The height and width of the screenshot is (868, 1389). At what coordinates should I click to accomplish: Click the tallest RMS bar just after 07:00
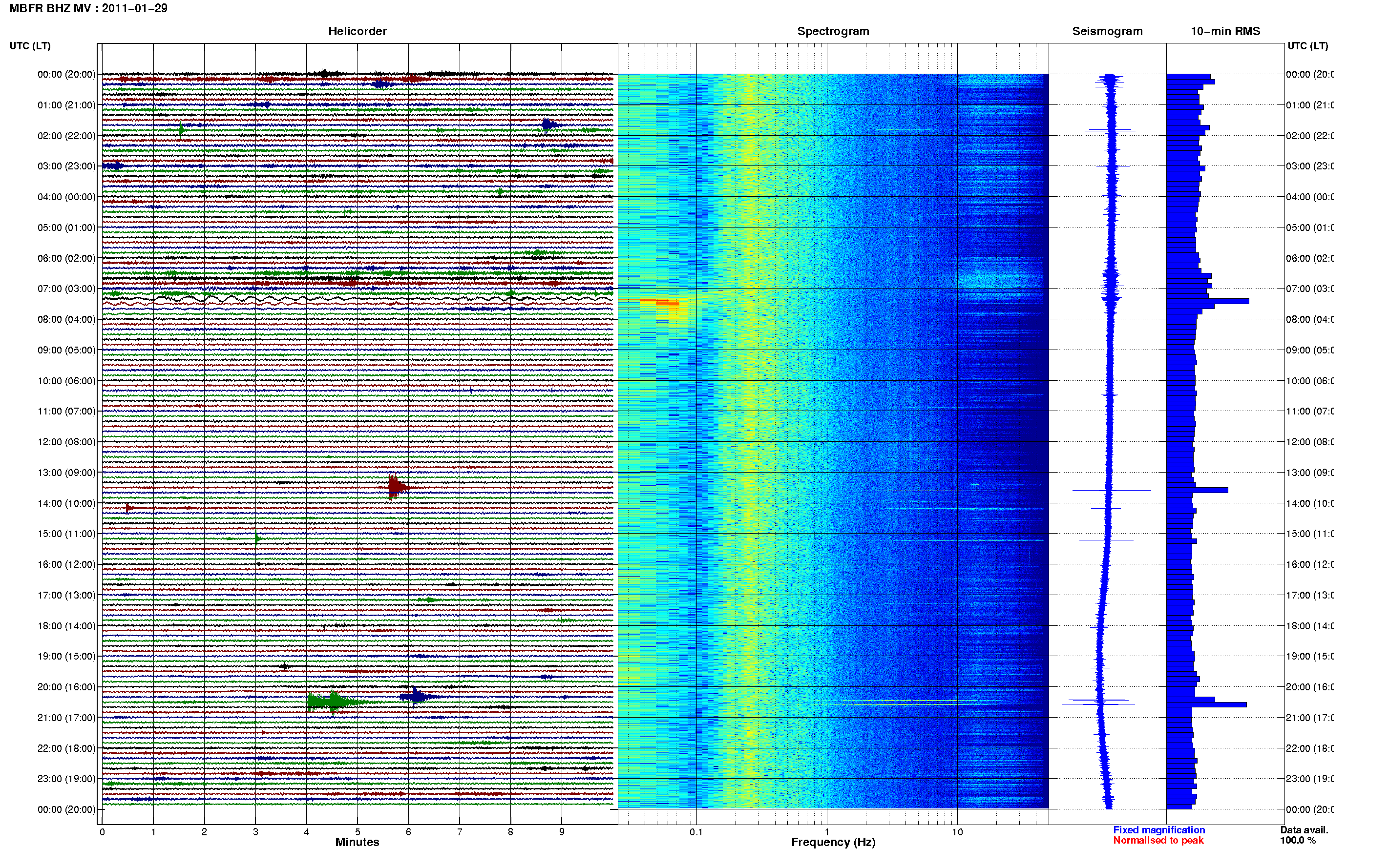click(1207, 301)
